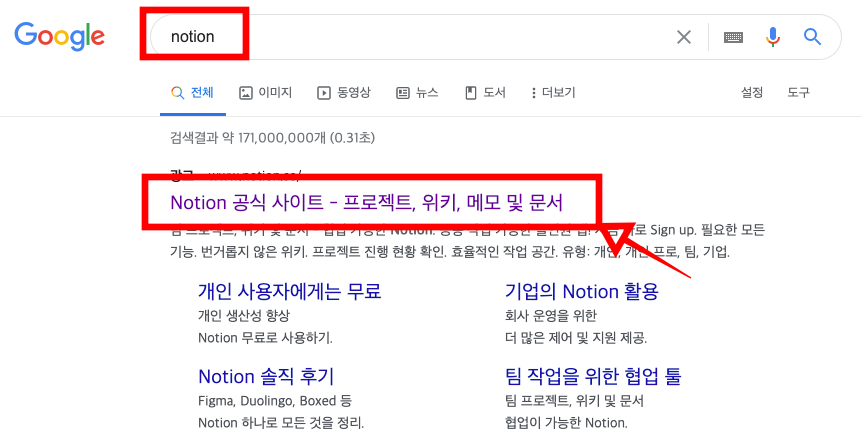Open 개인 사용자에게는 무료 sitelink
862x446 pixels.
[x=290, y=291]
